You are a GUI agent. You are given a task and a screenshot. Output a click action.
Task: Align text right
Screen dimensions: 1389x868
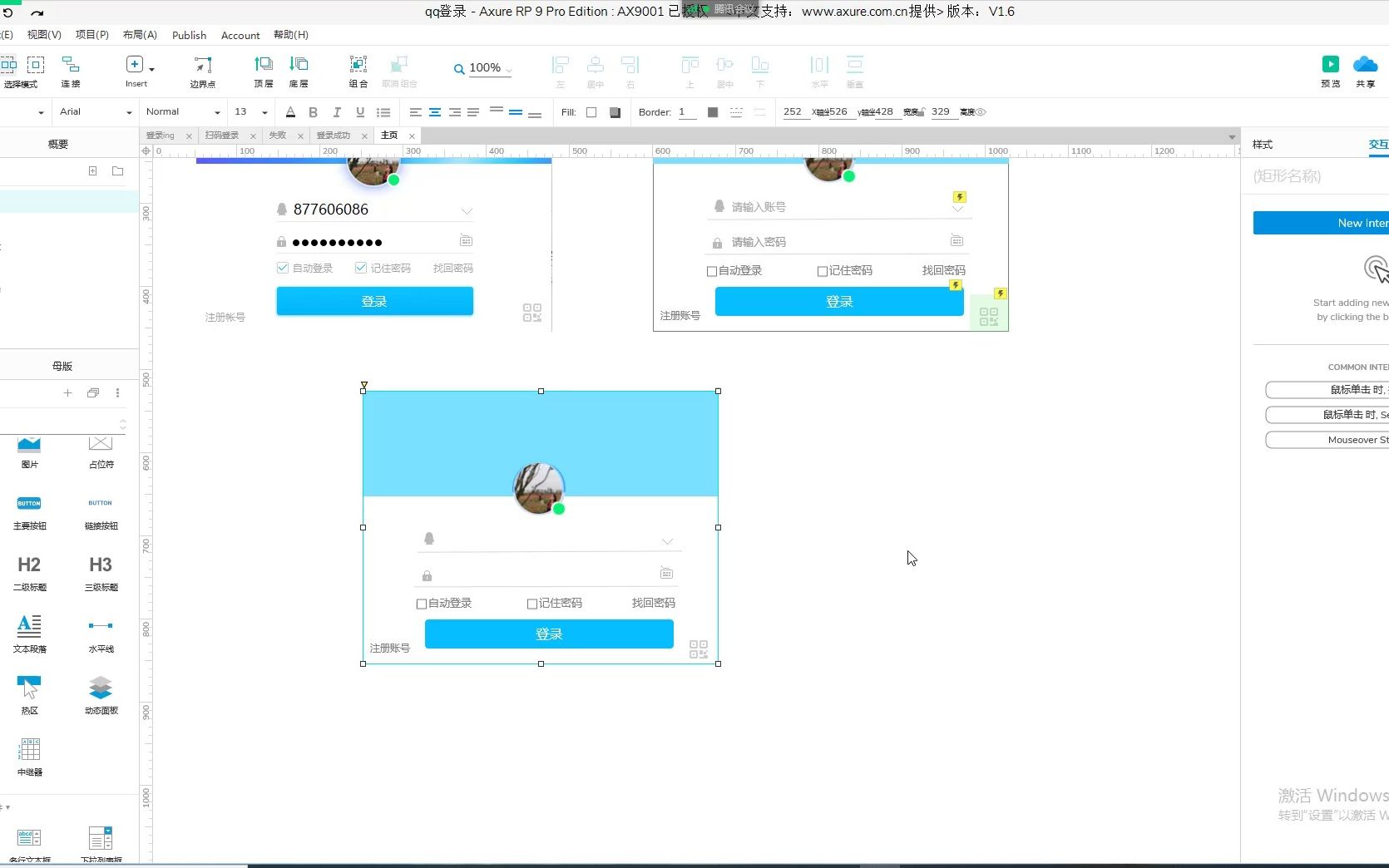pos(455,112)
